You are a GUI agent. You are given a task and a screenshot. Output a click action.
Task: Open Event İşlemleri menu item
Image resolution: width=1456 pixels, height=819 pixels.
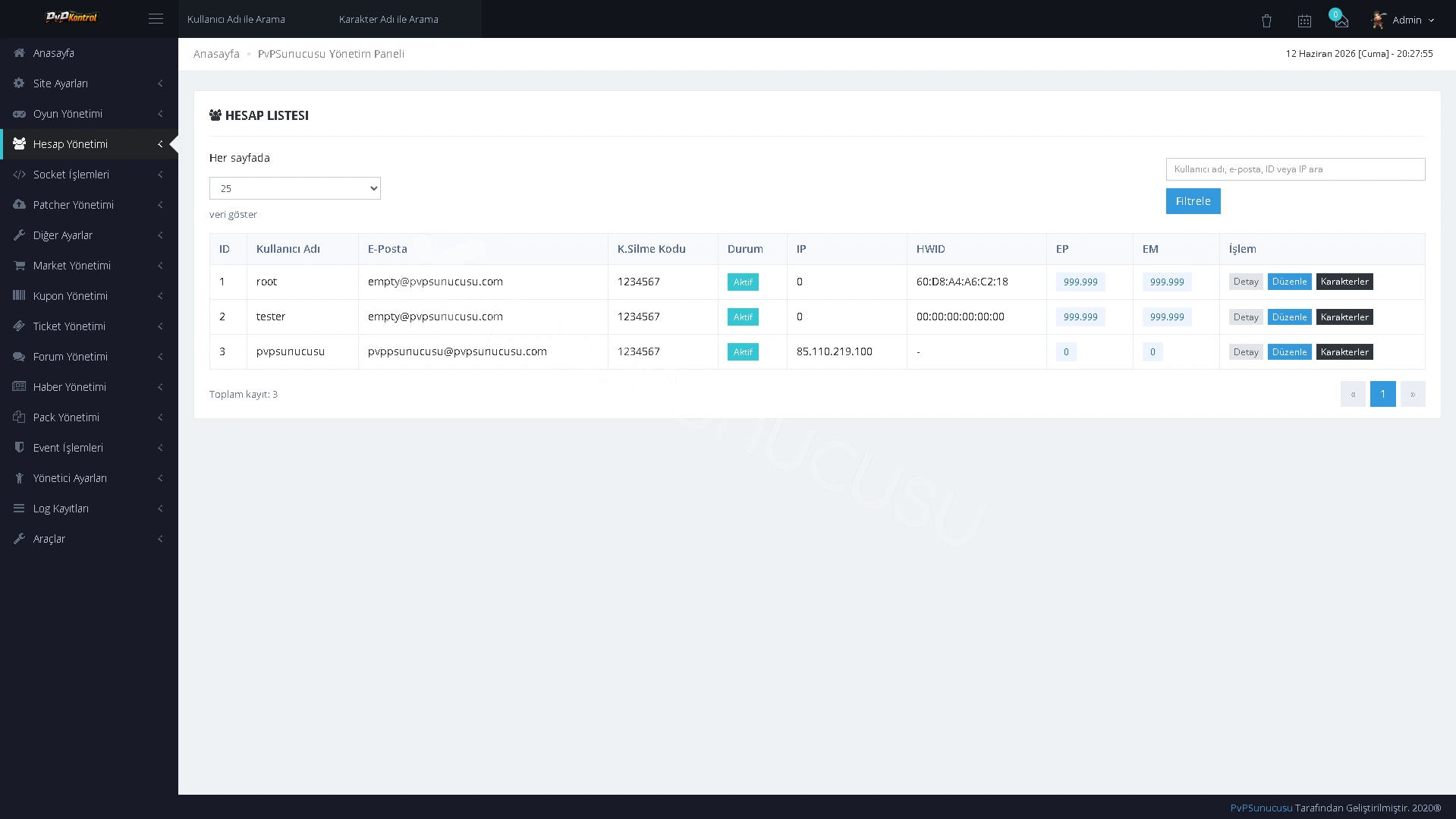click(x=89, y=448)
